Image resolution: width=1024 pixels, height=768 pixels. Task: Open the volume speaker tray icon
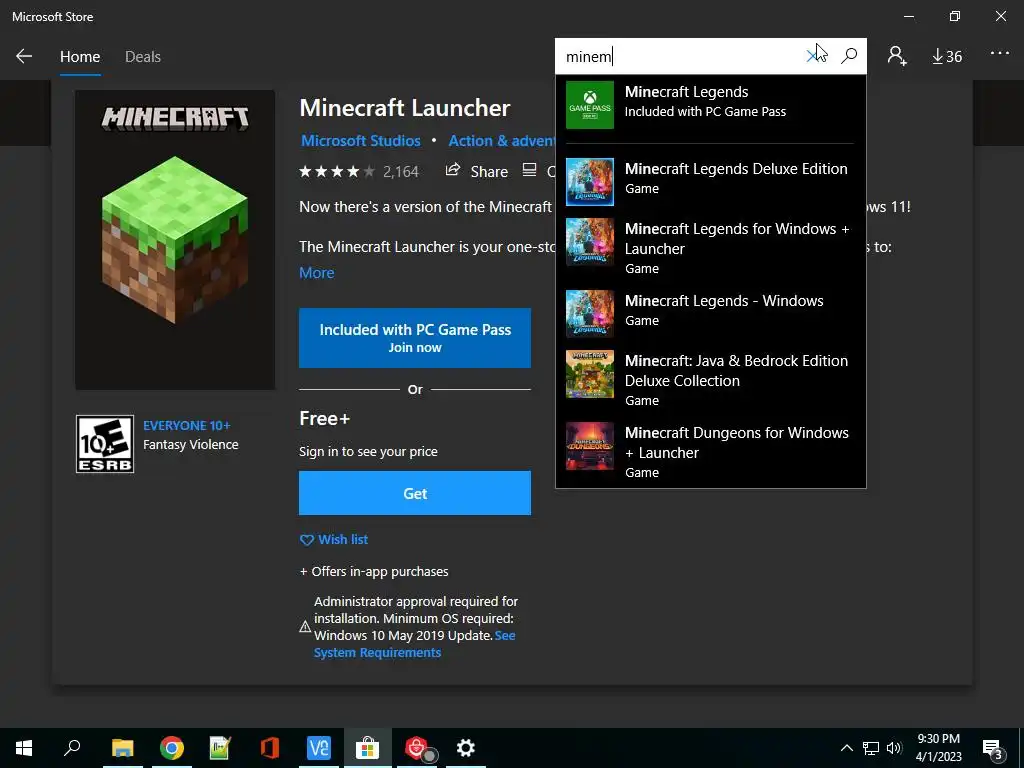pyautogui.click(x=894, y=748)
